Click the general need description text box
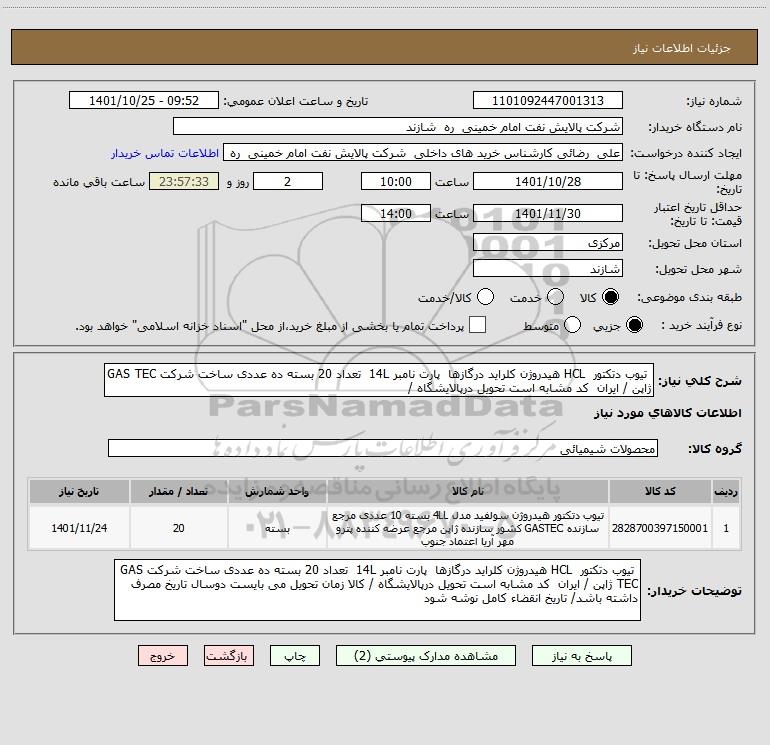 (379, 381)
